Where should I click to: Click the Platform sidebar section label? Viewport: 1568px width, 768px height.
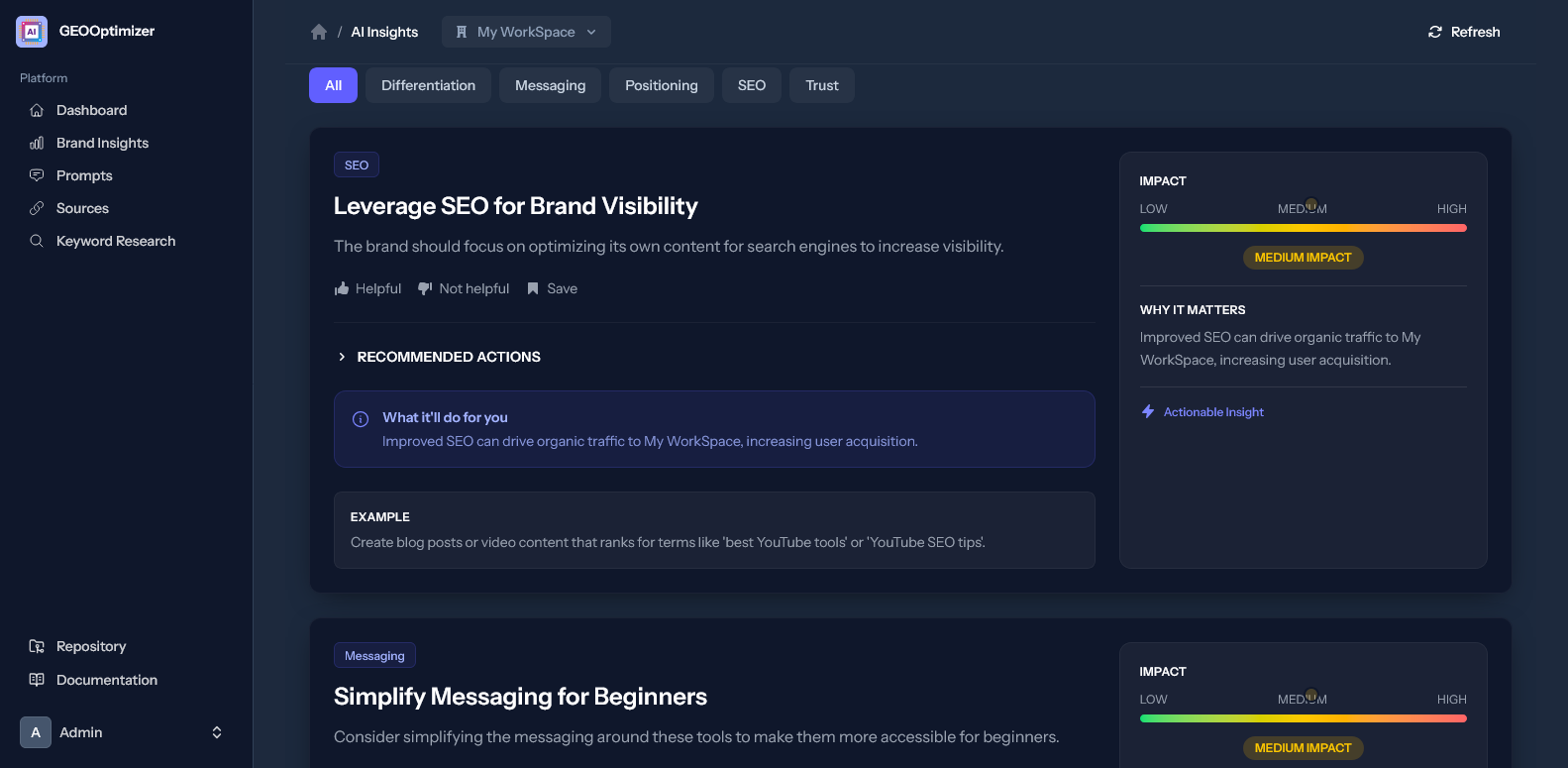click(x=44, y=77)
